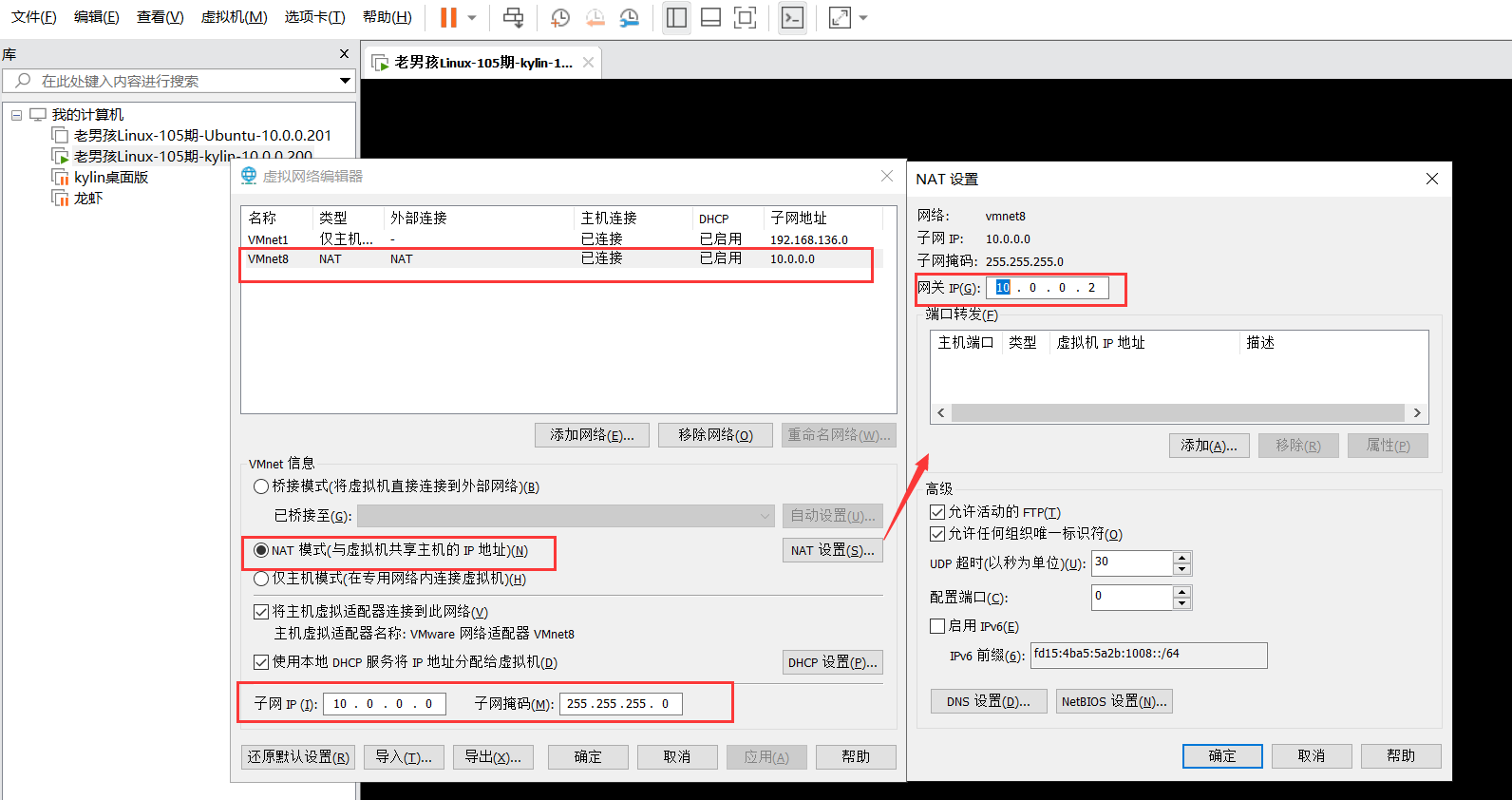
Task: Click the 子网掩码 input field
Action: point(621,704)
